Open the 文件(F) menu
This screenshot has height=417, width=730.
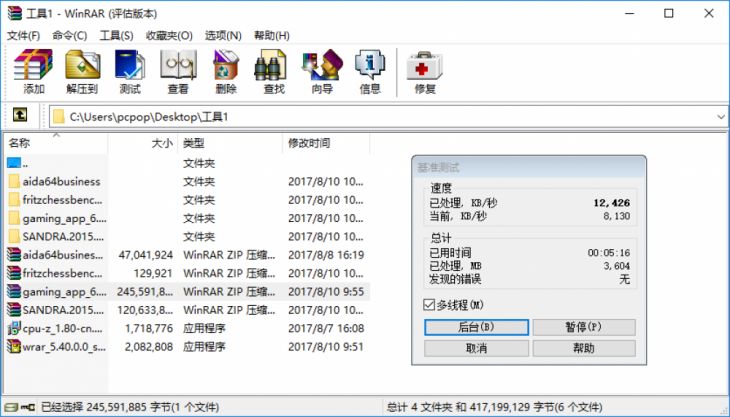coord(23,35)
